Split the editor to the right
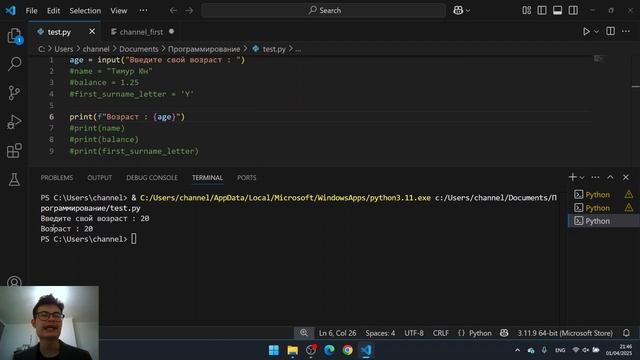This screenshot has width=640, height=360. (x=611, y=31)
